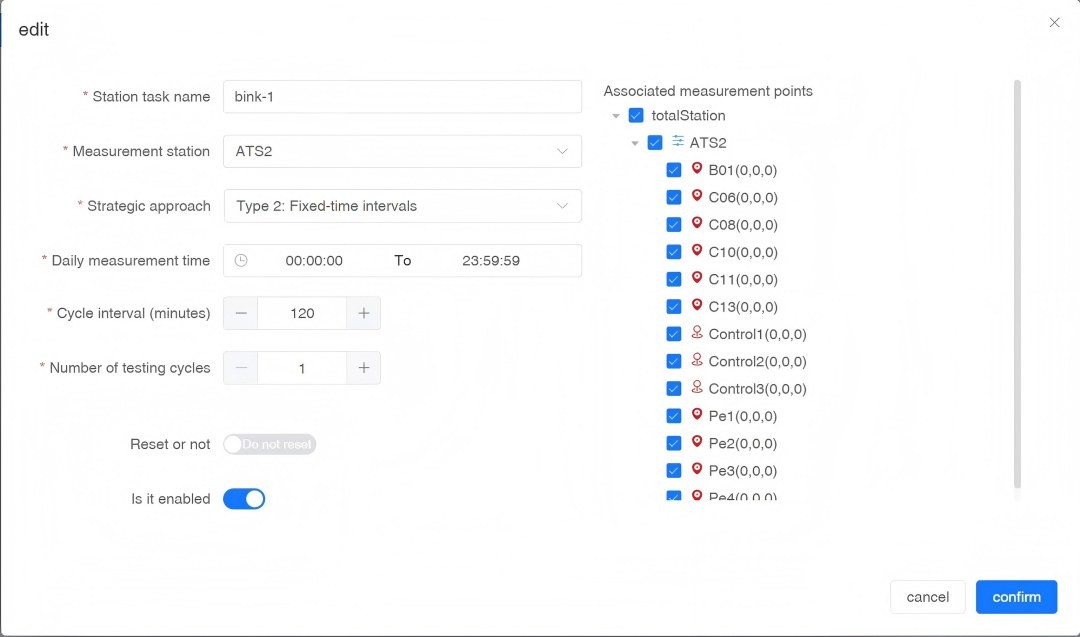Screen dimensions: 1080x637
Task: Uncheck the Control3(0,0,0) checkbox
Action: coord(674,389)
